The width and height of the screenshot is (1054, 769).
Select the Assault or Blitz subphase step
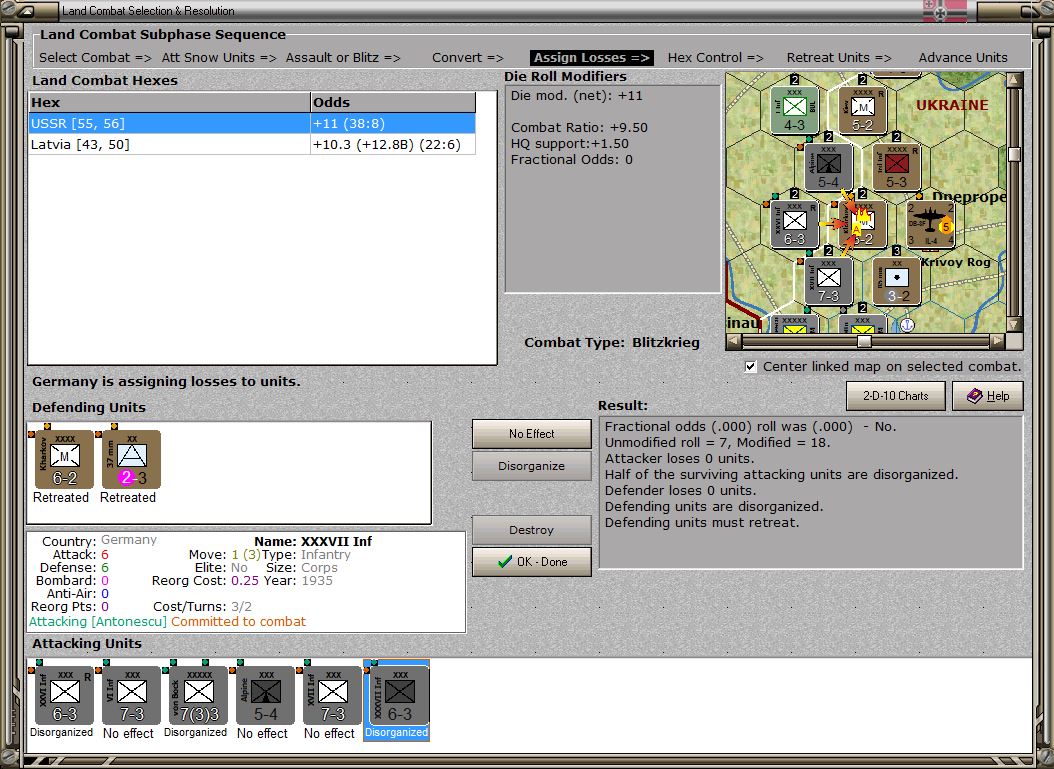pos(343,58)
